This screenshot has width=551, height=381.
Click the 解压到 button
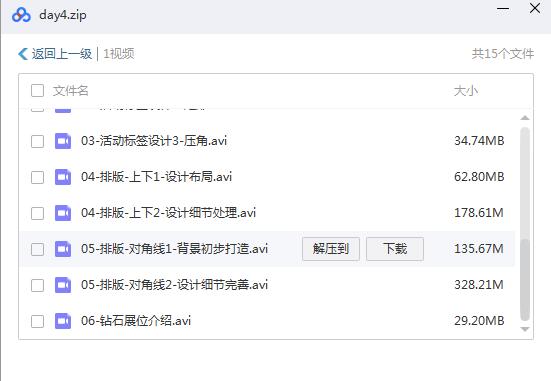[331, 249]
